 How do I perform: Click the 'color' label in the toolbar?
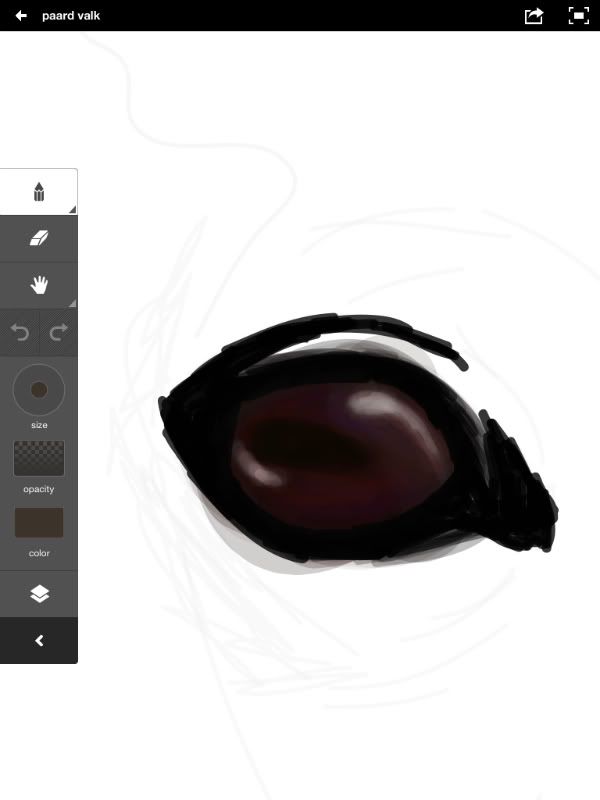pyautogui.click(x=39, y=553)
